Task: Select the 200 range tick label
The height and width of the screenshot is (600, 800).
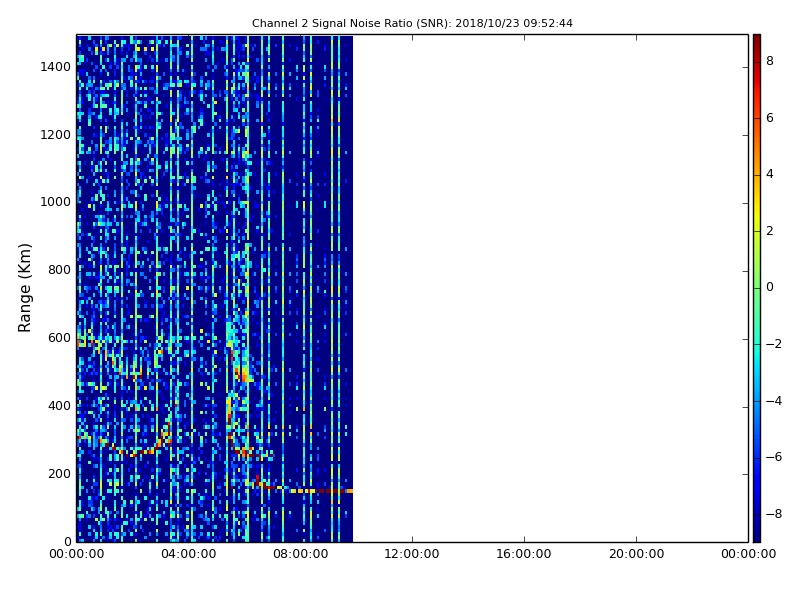Action: (59, 473)
